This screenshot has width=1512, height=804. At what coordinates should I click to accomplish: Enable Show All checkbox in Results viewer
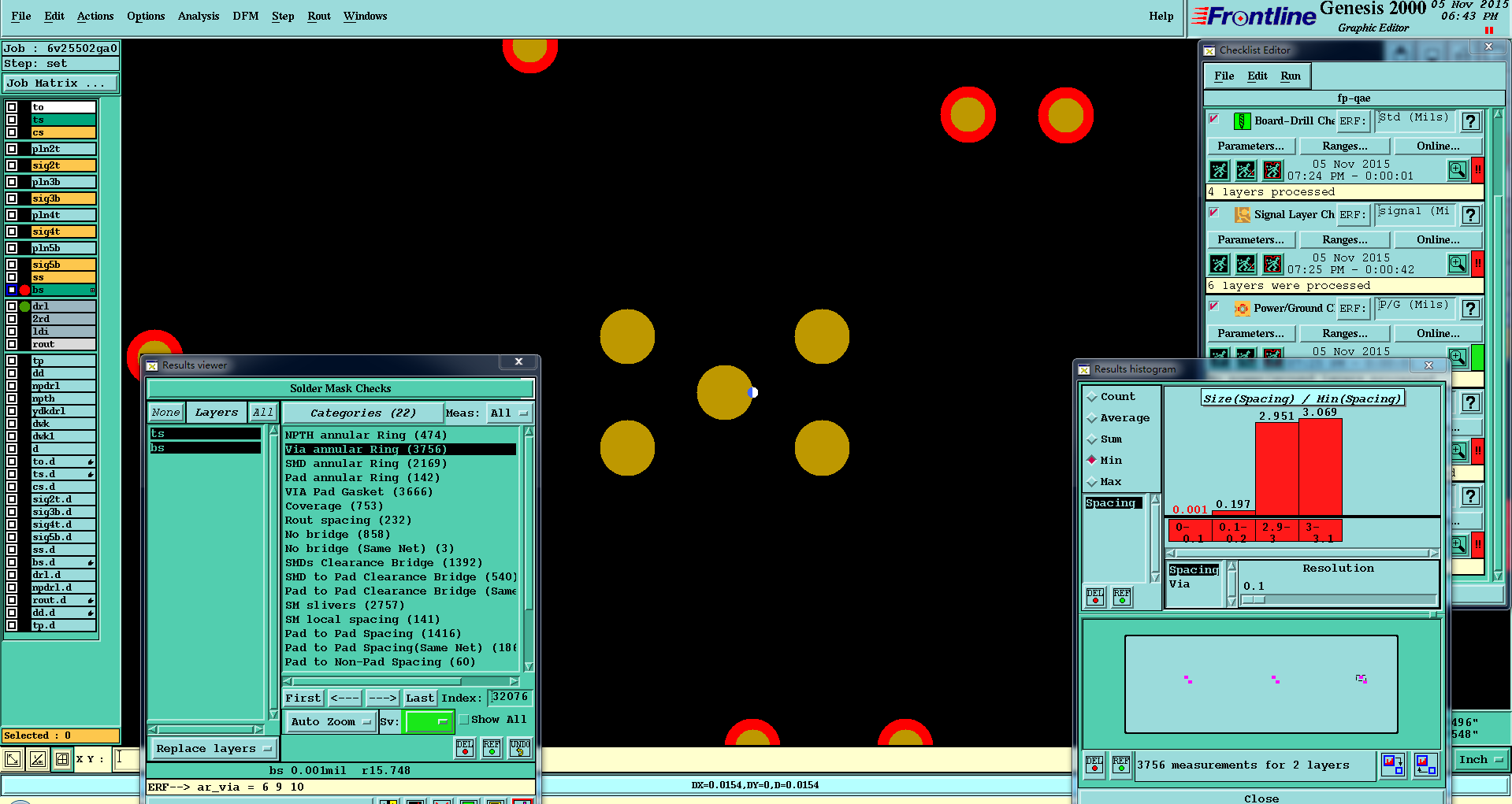pyautogui.click(x=464, y=720)
